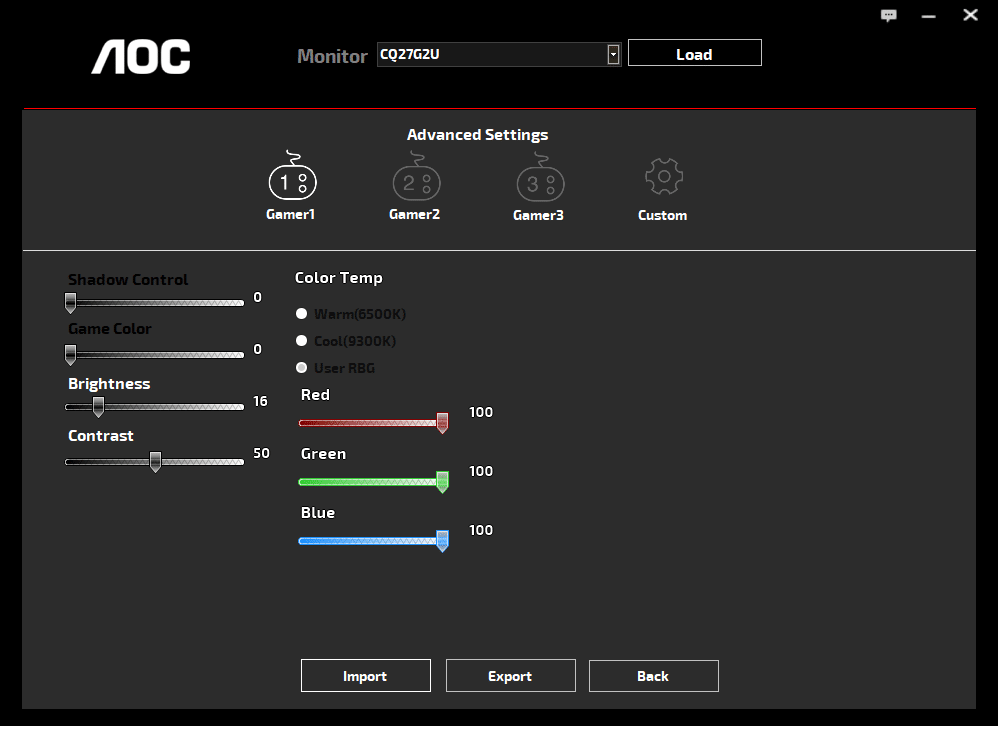Switch to the Gamer2 profile icon
Image resolution: width=1000 pixels, height=729 pixels.
pos(416,180)
